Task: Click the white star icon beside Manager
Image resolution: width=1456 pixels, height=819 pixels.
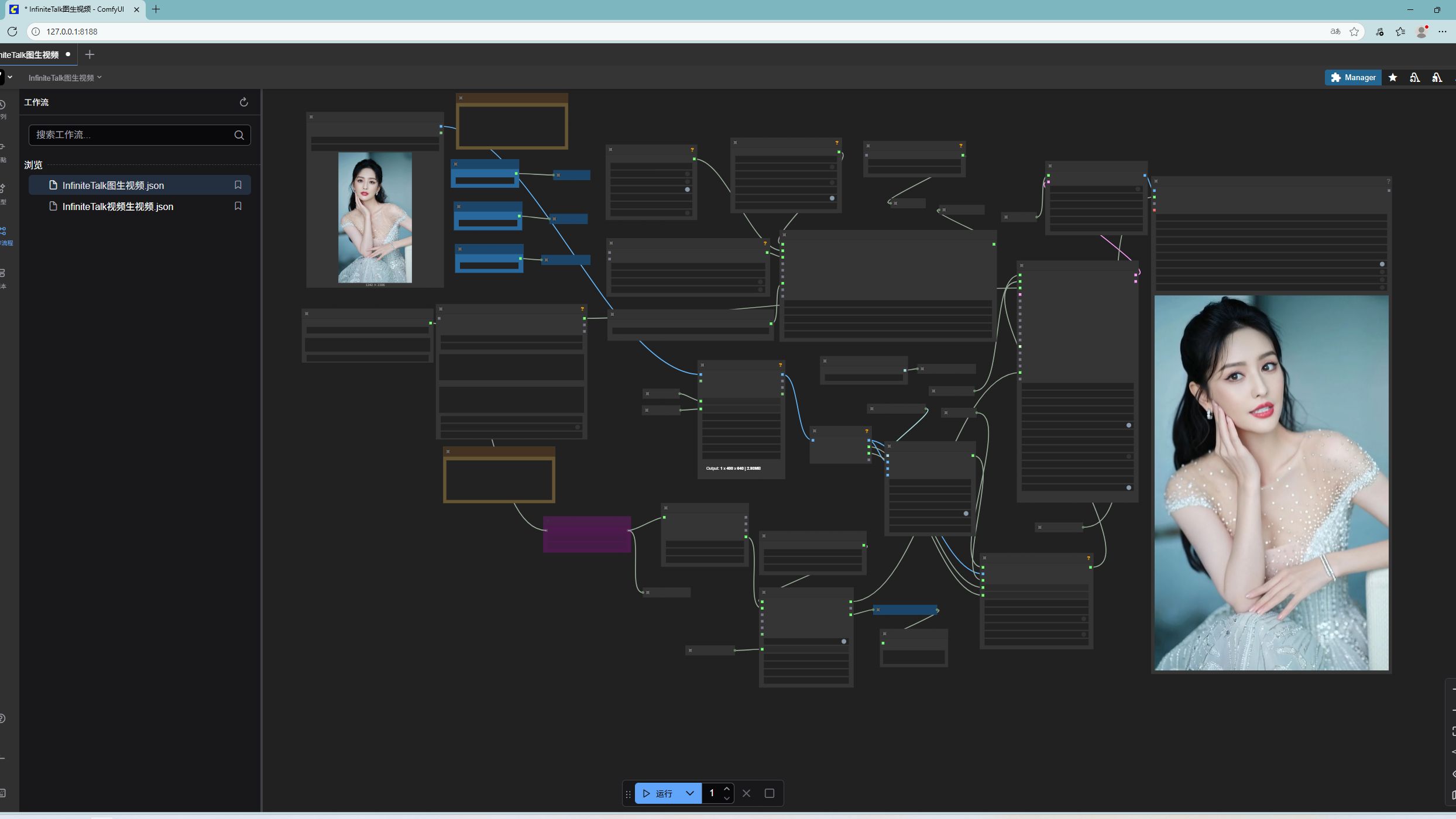Action: (1393, 77)
